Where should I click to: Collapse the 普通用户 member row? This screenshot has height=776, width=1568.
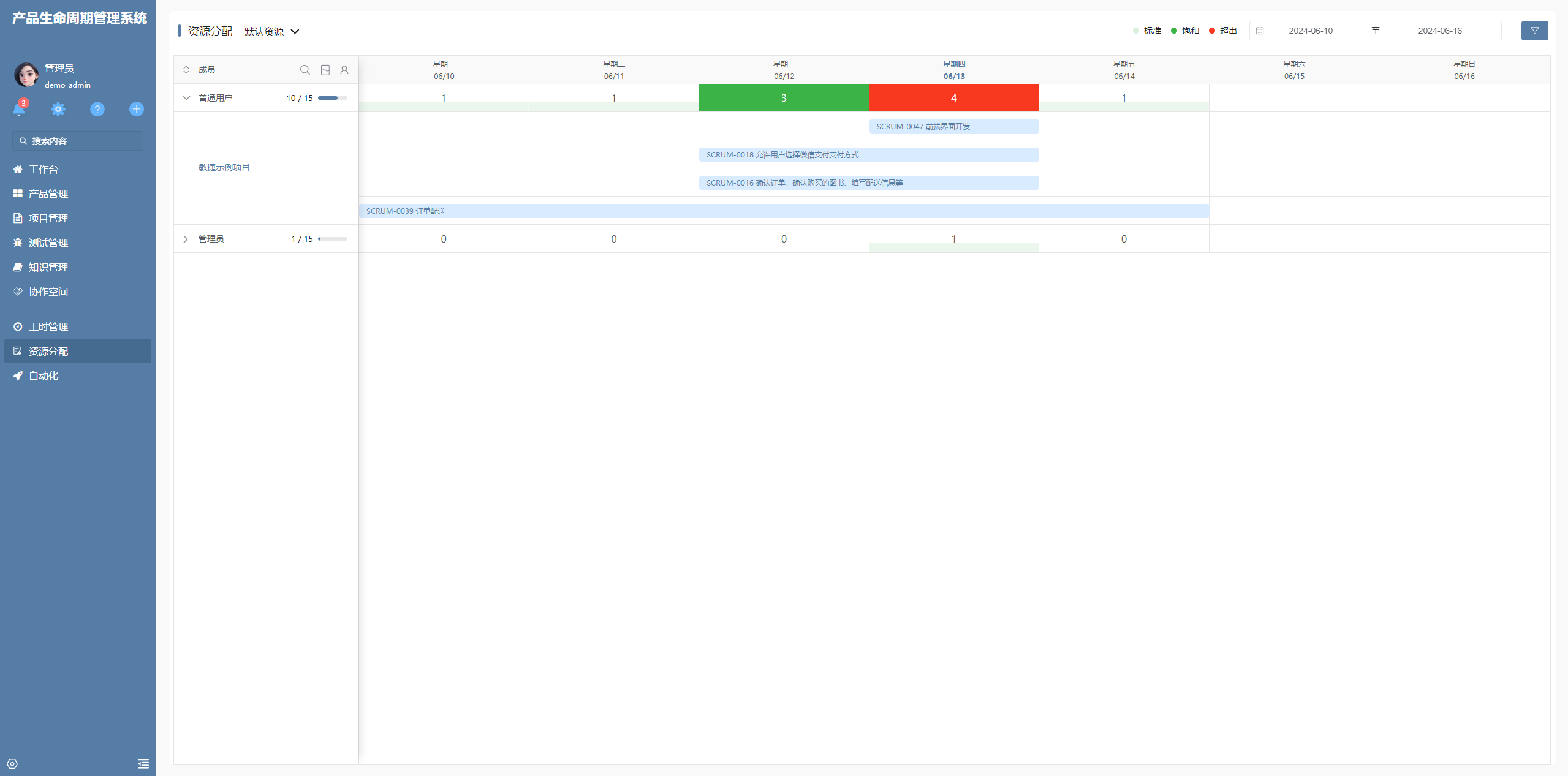(x=186, y=98)
